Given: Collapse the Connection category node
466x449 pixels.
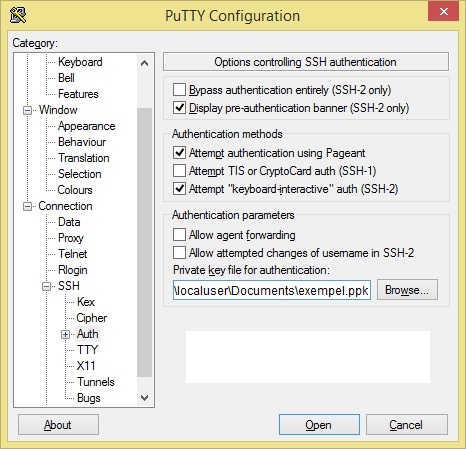Looking at the screenshot, I should [x=27, y=206].
